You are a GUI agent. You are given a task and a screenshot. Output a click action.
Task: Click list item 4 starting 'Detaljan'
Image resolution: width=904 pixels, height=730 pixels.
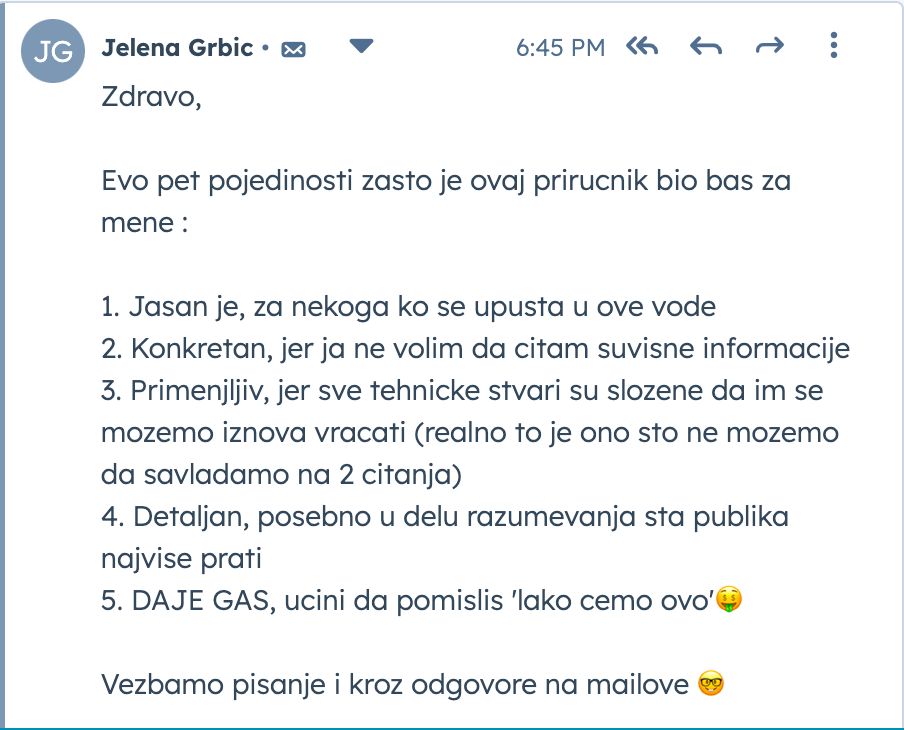pyautogui.click(x=445, y=517)
